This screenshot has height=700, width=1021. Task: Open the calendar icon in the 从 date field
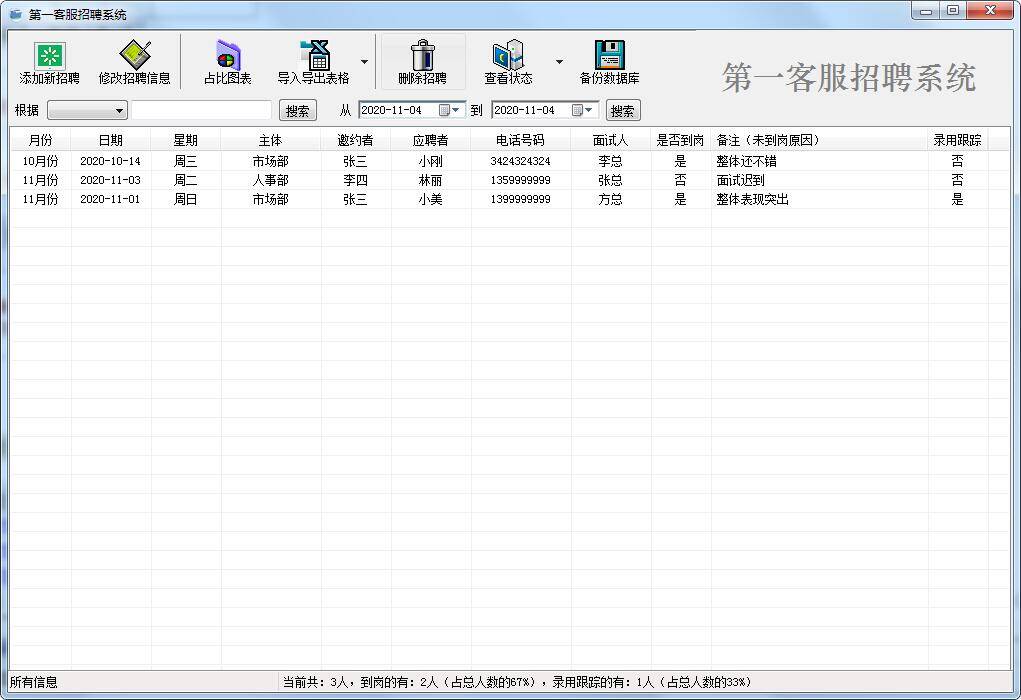coord(445,110)
